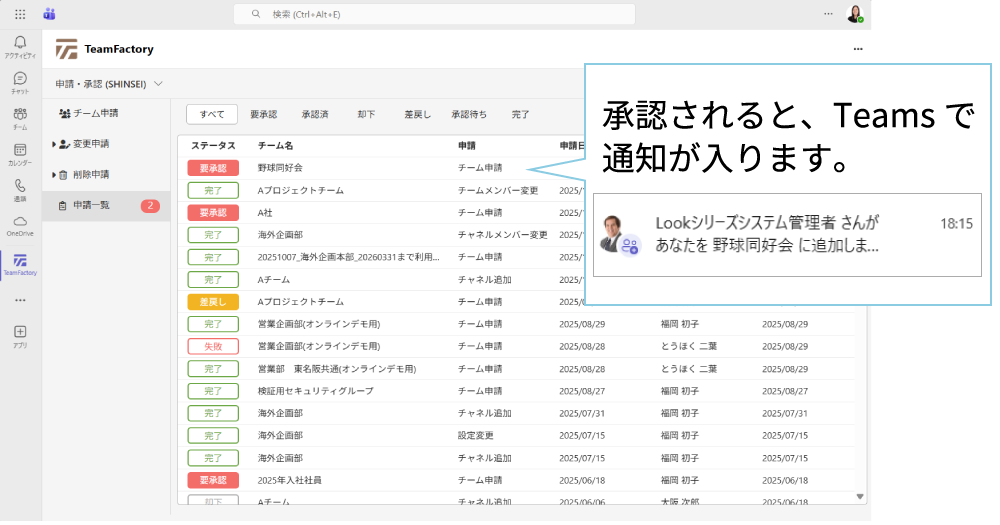This screenshot has width=1000, height=525.
Task: Expand the 削除申請 tree item
Action: [54, 175]
